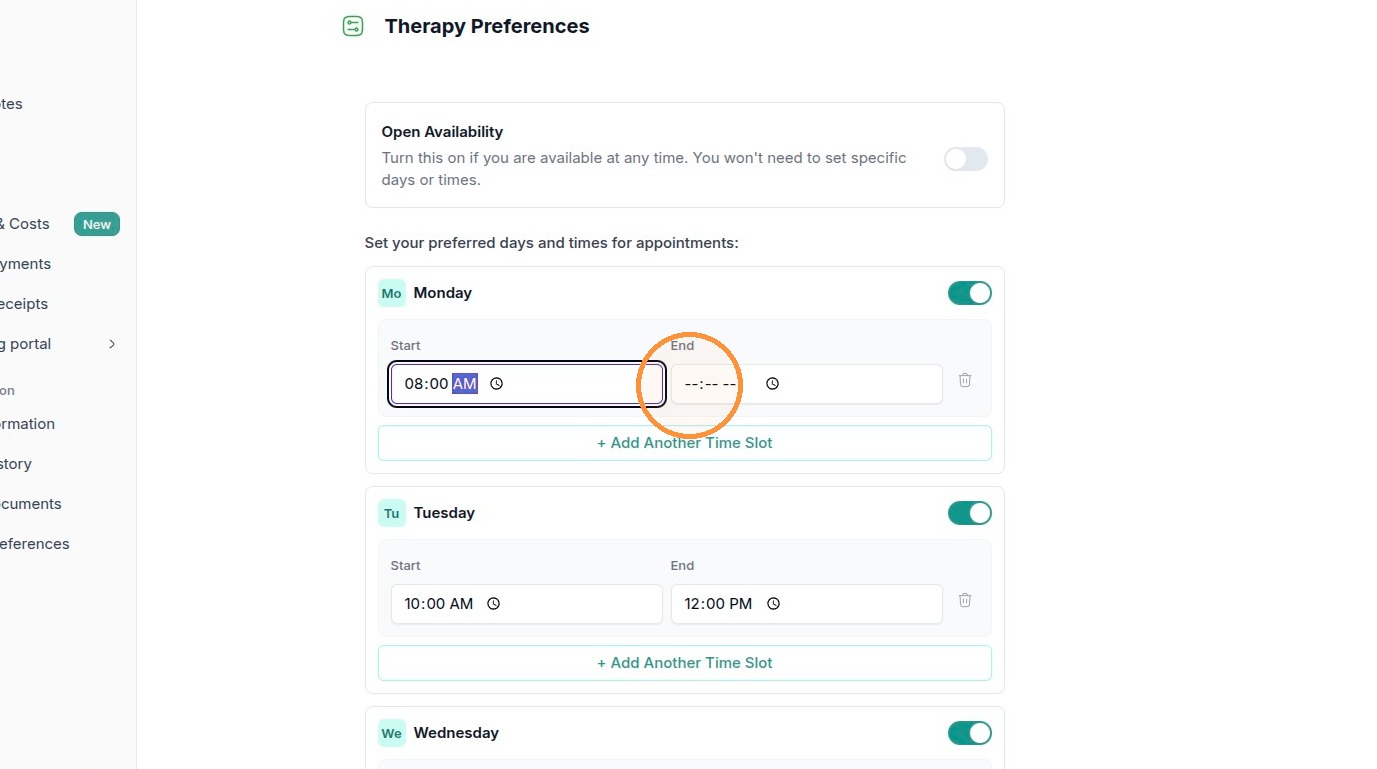
Task: Turn off Monday availability toggle
Action: [970, 293]
